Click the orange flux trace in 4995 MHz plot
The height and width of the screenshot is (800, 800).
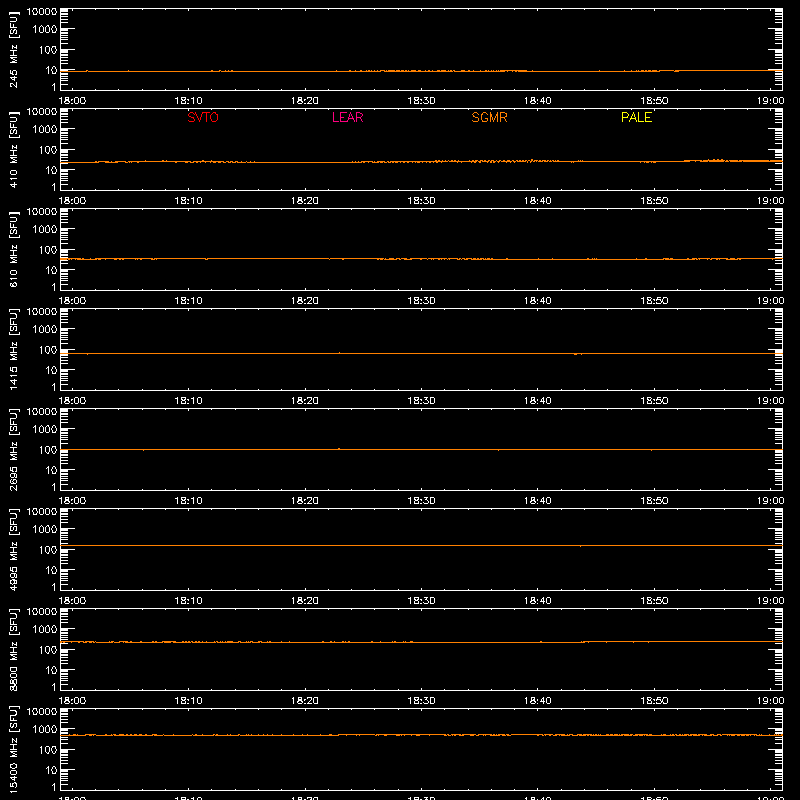coord(421,545)
